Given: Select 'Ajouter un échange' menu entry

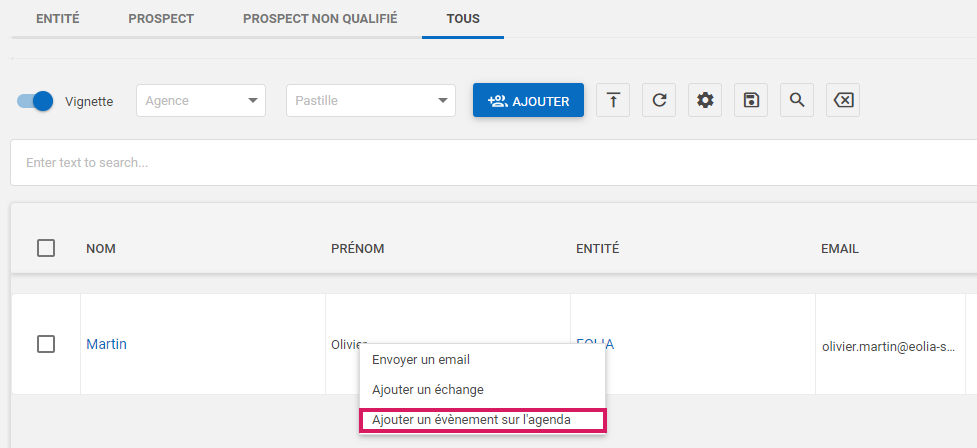Looking at the screenshot, I should pos(427,390).
